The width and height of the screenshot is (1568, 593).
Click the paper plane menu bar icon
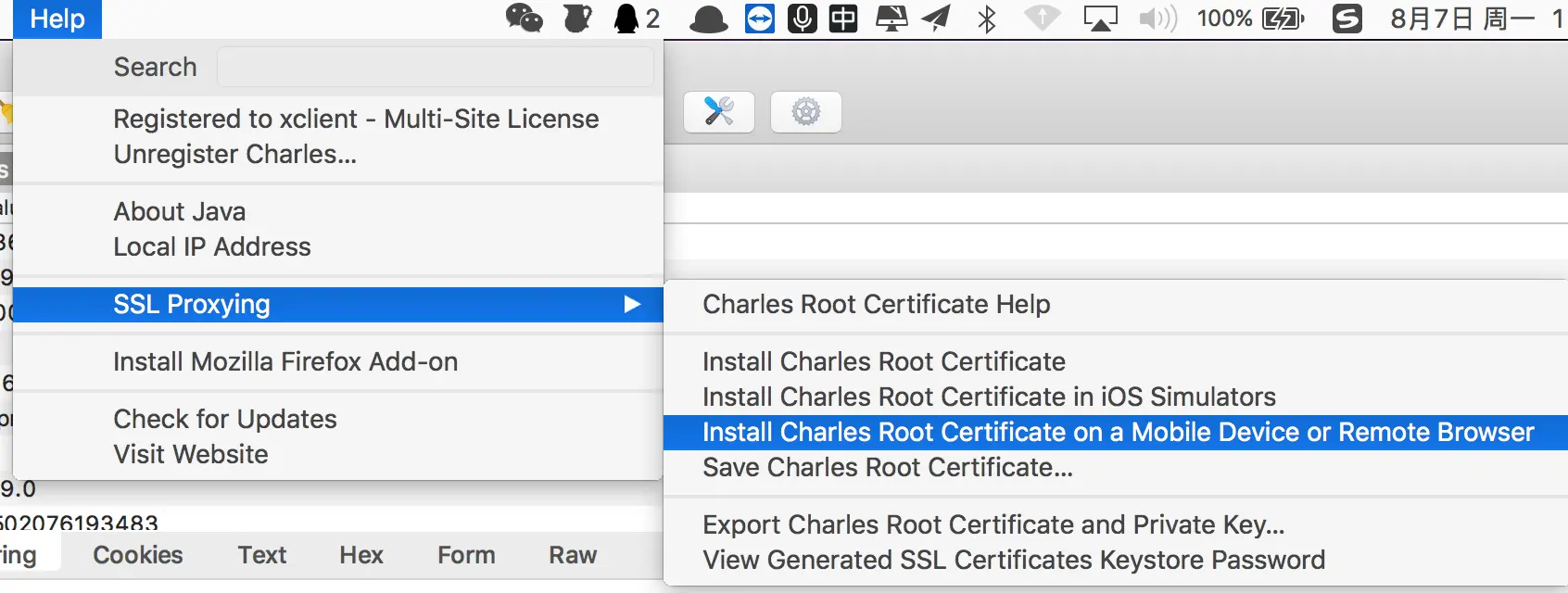pos(936,19)
